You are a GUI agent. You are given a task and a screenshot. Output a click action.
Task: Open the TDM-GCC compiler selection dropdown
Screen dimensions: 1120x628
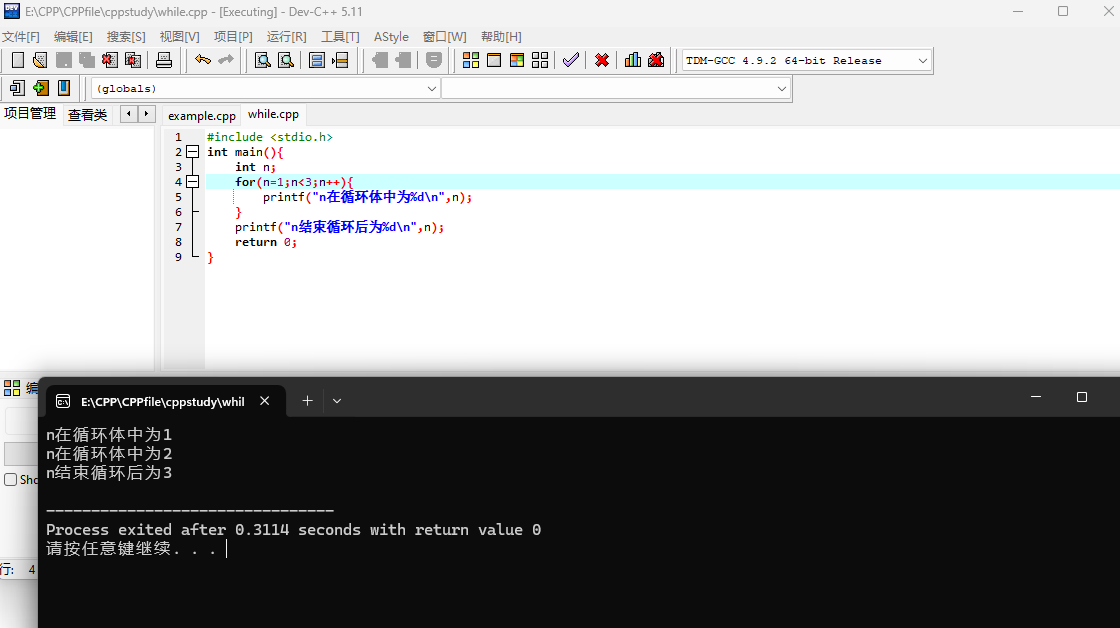(x=922, y=60)
